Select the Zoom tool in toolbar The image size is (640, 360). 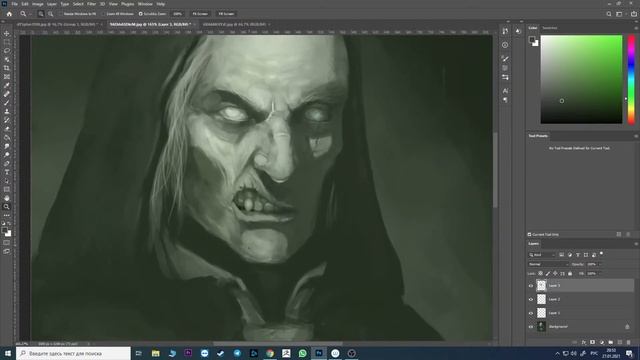pos(7,207)
